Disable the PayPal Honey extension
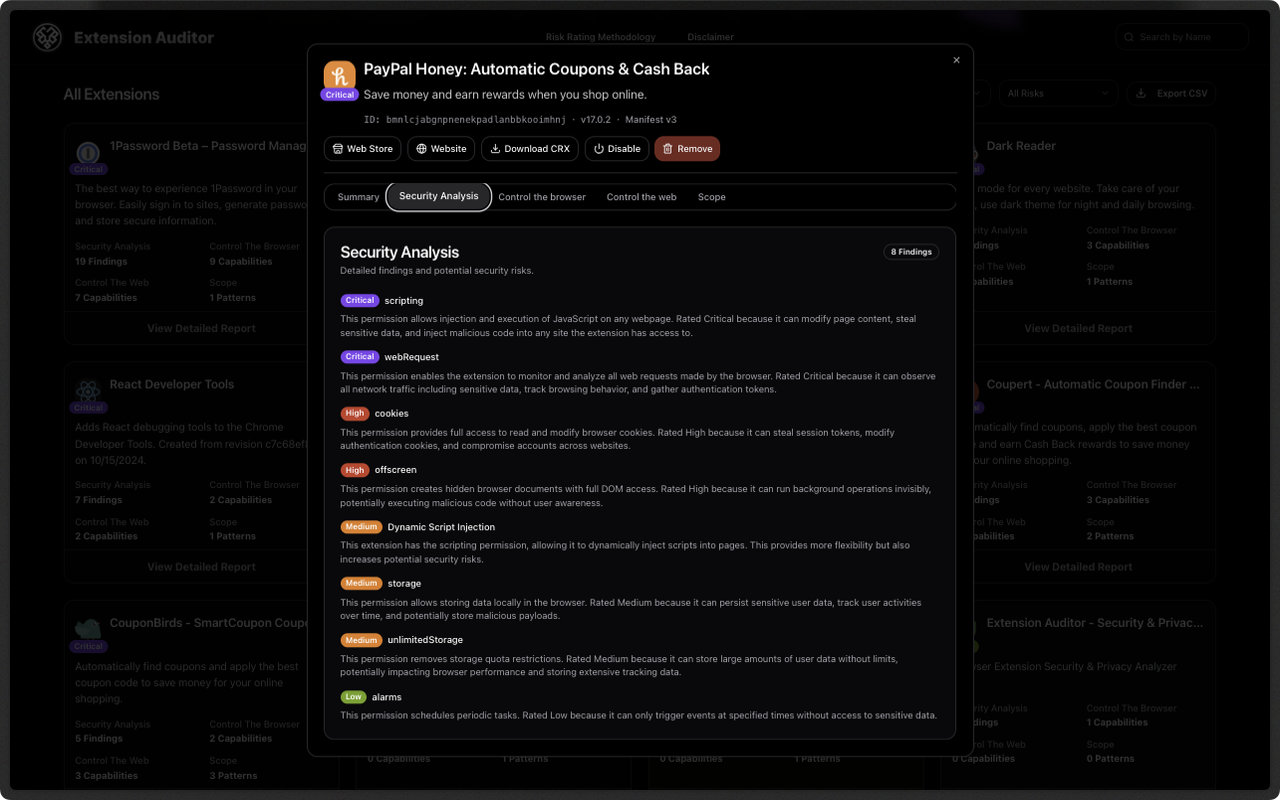Screen dimensions: 1280x800 (x=617, y=149)
